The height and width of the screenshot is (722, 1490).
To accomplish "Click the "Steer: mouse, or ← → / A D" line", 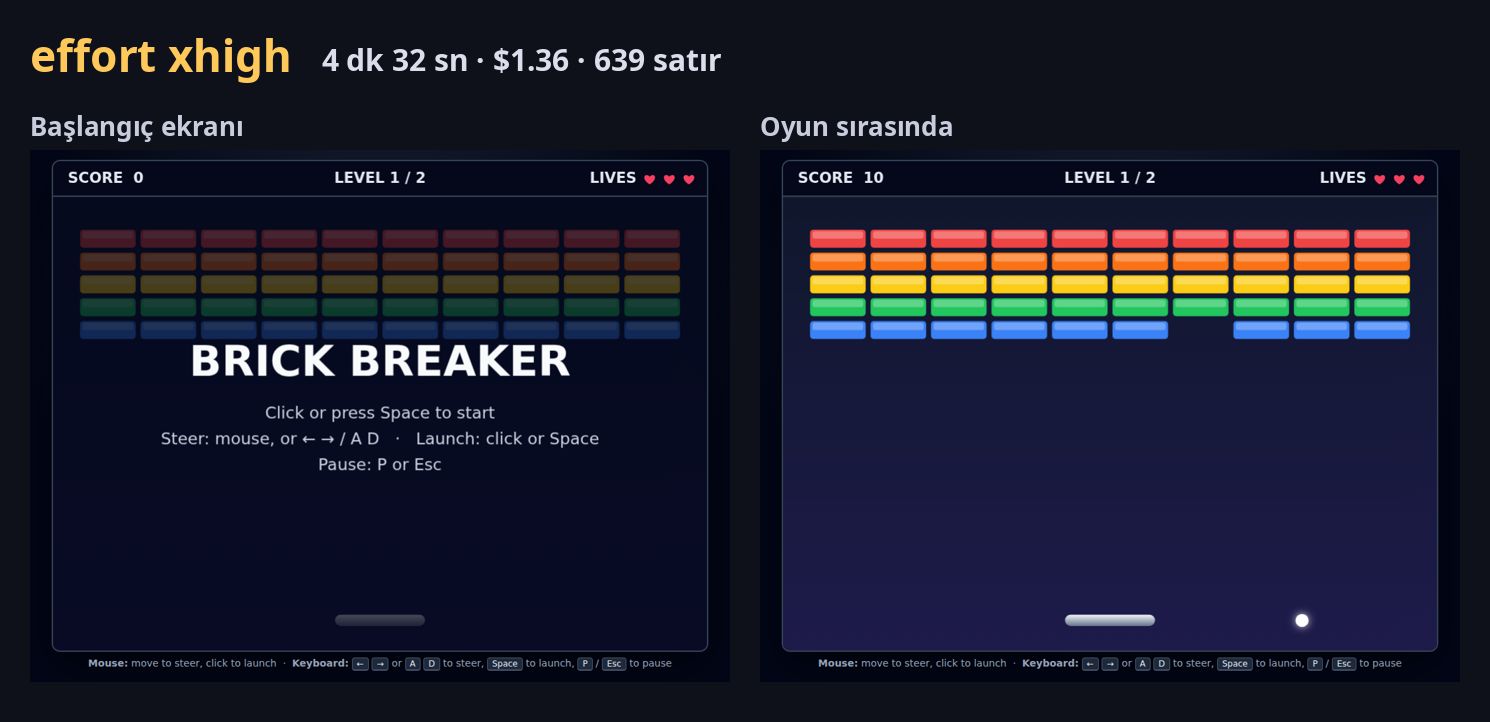I will [270, 439].
